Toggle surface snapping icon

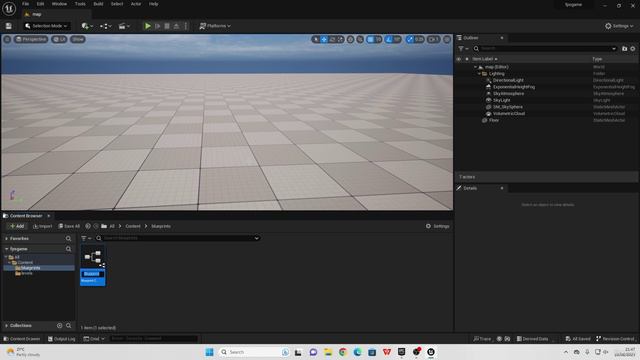[x=360, y=39]
